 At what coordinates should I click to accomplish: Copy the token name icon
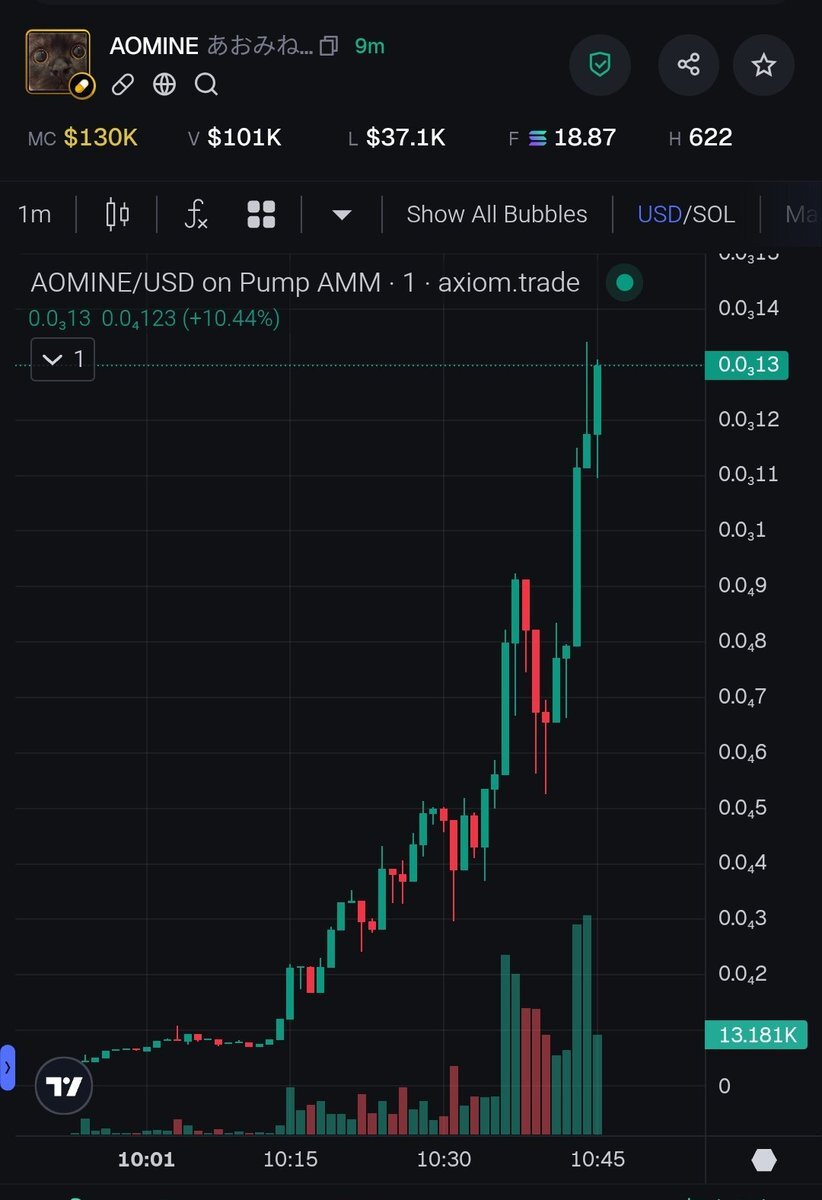point(329,46)
